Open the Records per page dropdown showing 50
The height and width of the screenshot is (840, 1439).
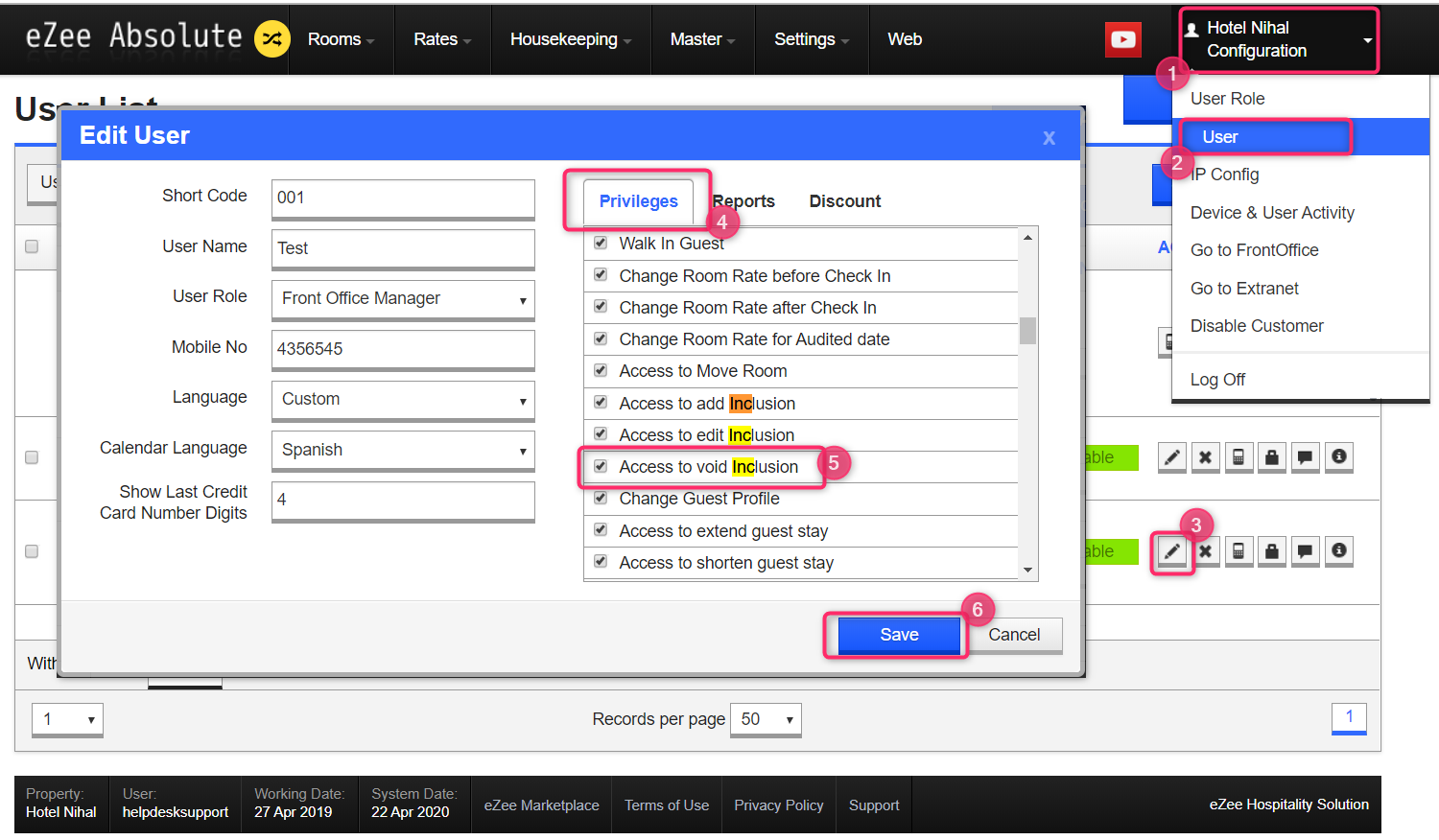(766, 719)
